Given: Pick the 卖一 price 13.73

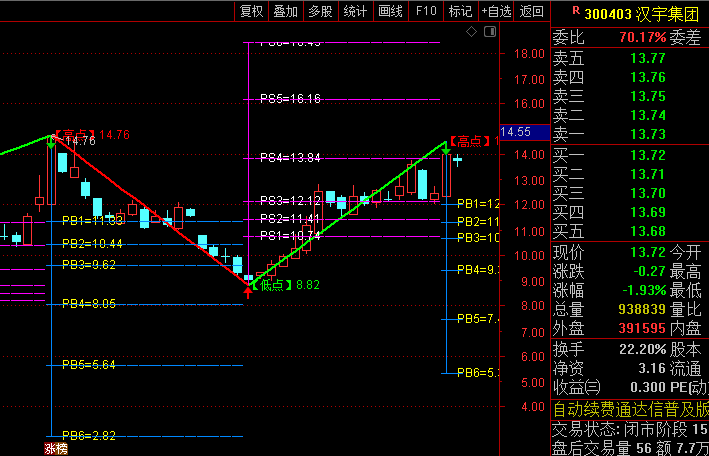Looking at the screenshot, I should pyautogui.click(x=648, y=134).
